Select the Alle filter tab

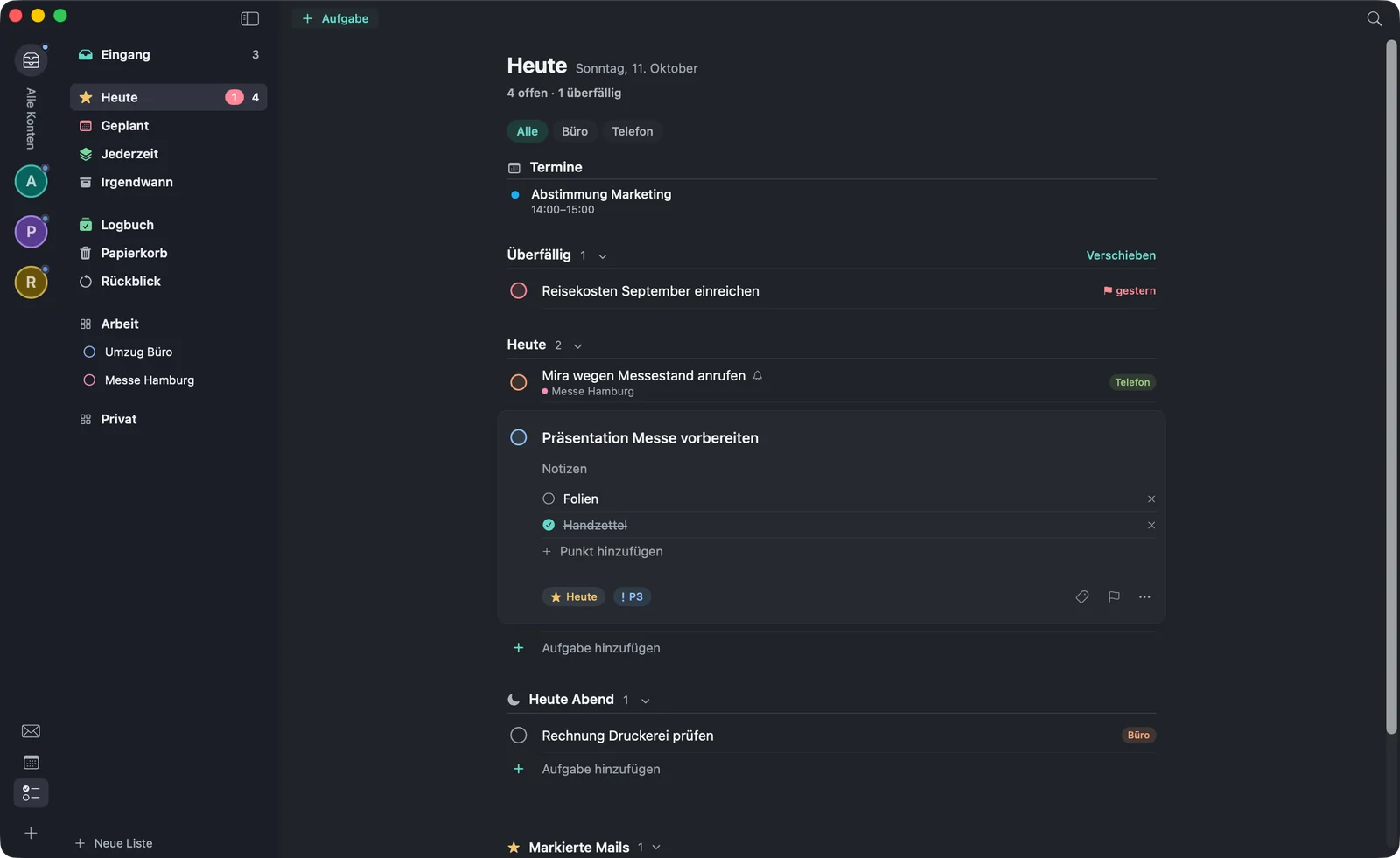pos(528,131)
